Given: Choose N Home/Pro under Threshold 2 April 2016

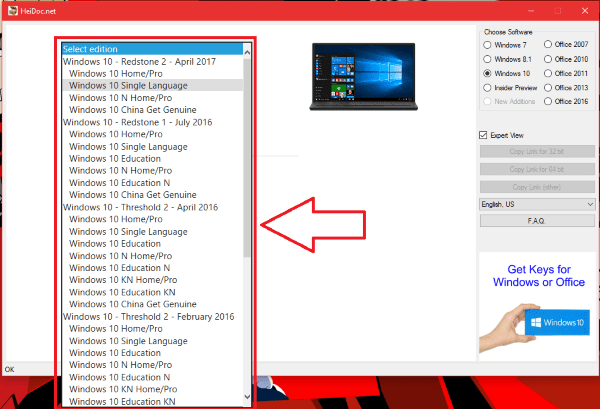Looking at the screenshot, I should click(x=152, y=256).
